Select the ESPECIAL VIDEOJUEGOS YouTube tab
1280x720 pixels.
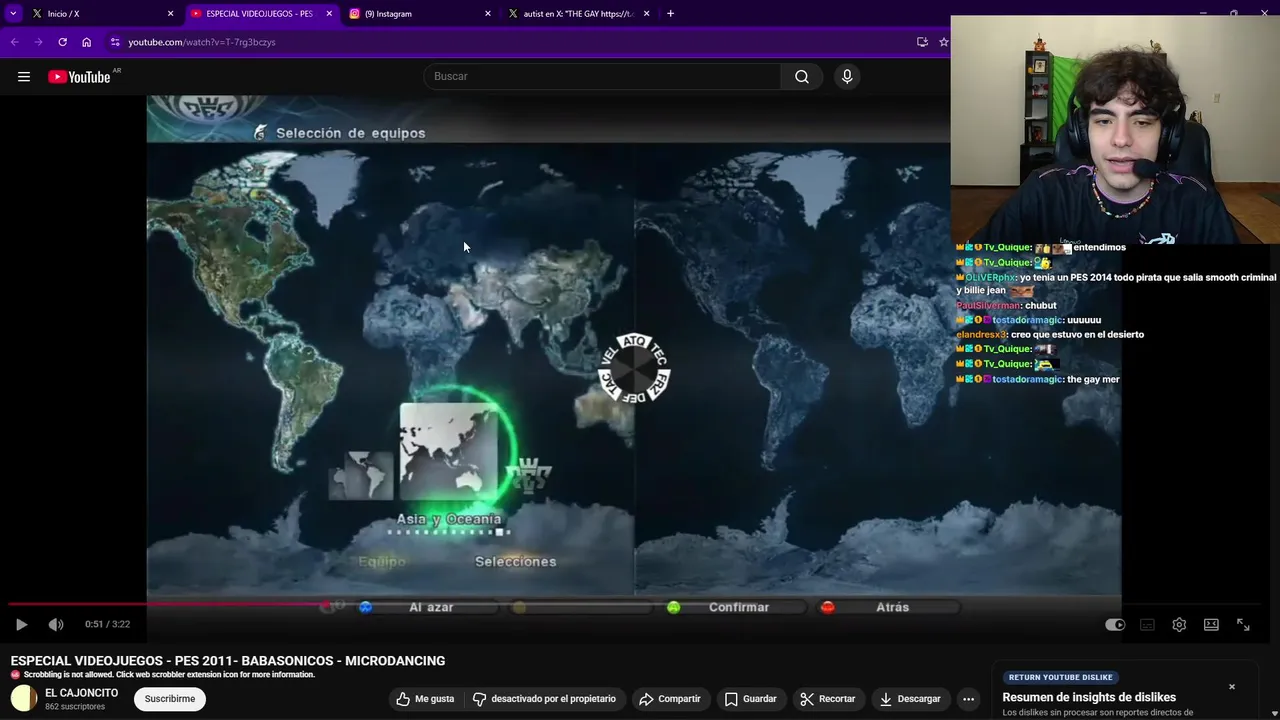click(259, 14)
